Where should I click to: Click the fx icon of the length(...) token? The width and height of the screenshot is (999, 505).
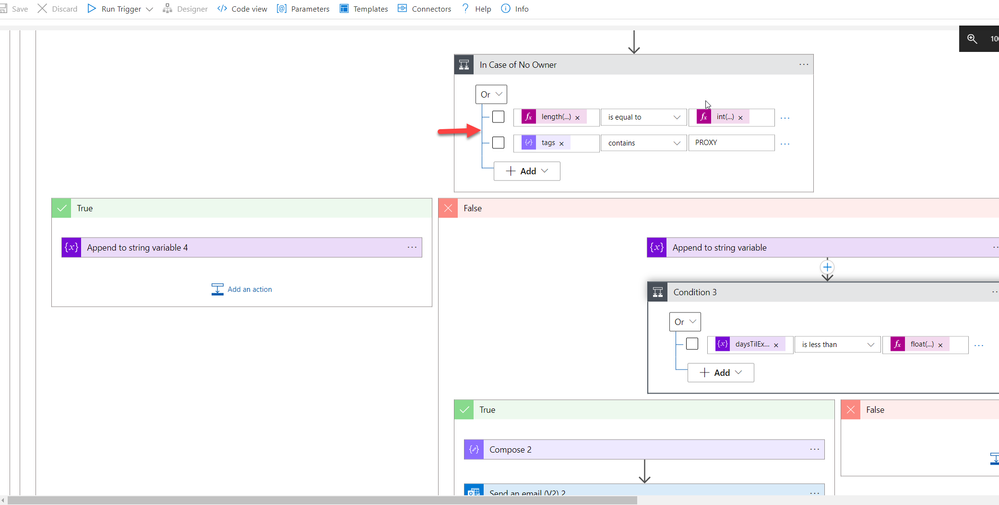(529, 117)
